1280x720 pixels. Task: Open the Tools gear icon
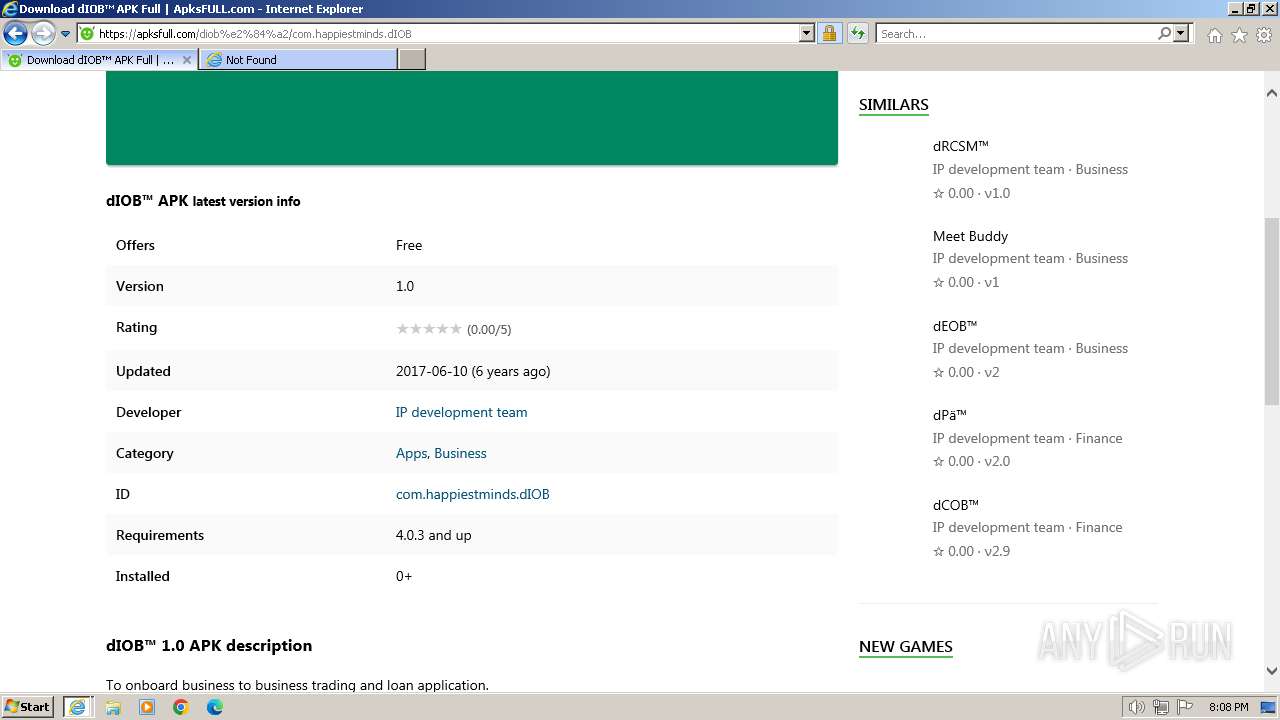(x=1263, y=35)
